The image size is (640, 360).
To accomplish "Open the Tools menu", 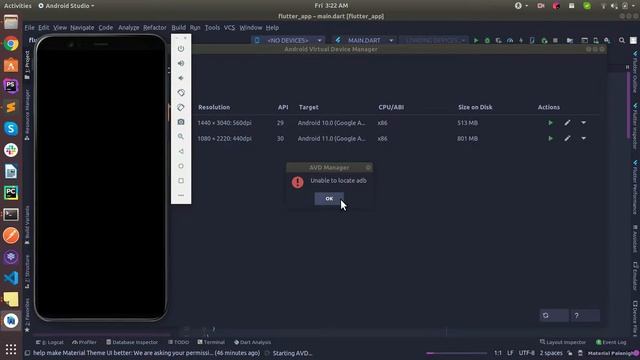I will click(x=212, y=28).
